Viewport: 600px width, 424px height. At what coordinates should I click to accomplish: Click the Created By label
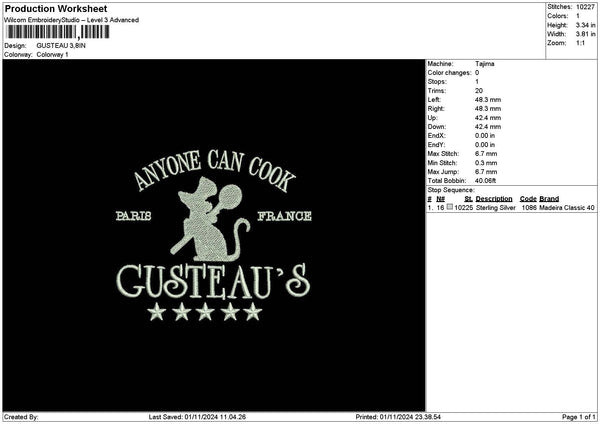coord(21,417)
